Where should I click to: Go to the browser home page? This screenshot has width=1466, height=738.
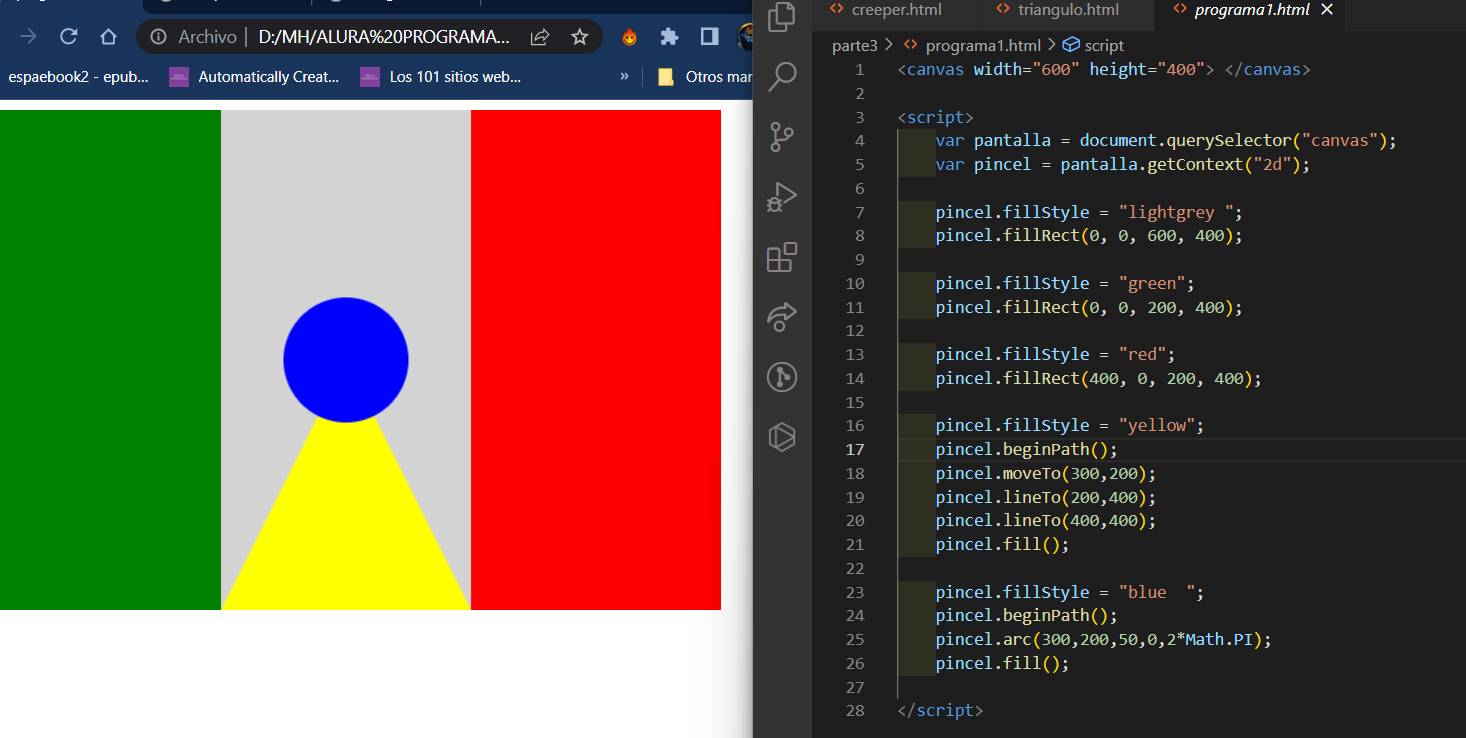tap(109, 37)
